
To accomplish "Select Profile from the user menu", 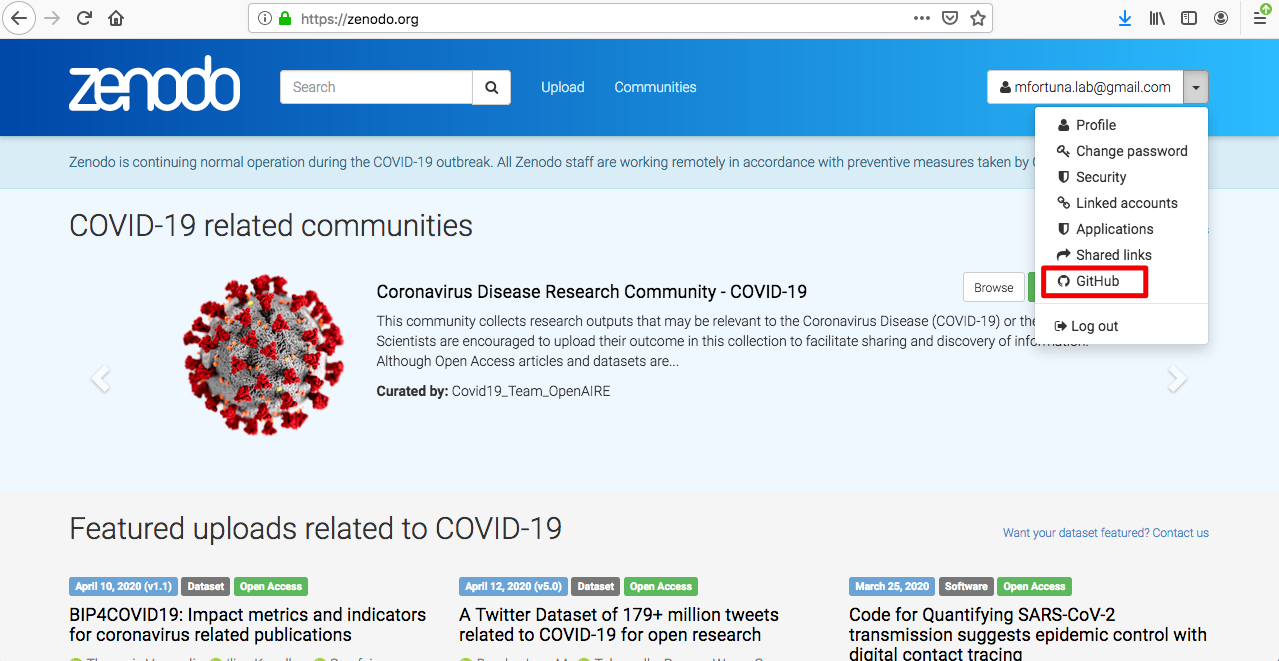I will tap(1122, 125).
